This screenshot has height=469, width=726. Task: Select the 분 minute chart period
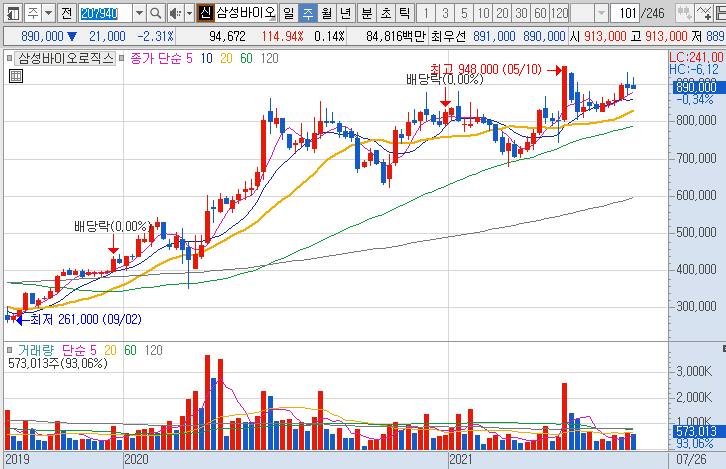367,13
